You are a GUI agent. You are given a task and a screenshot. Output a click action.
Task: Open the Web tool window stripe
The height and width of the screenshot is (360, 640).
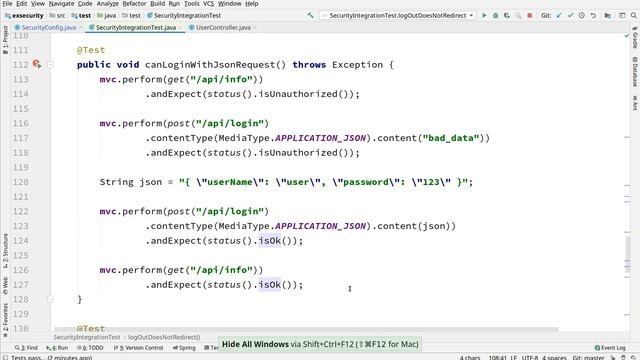5,286
